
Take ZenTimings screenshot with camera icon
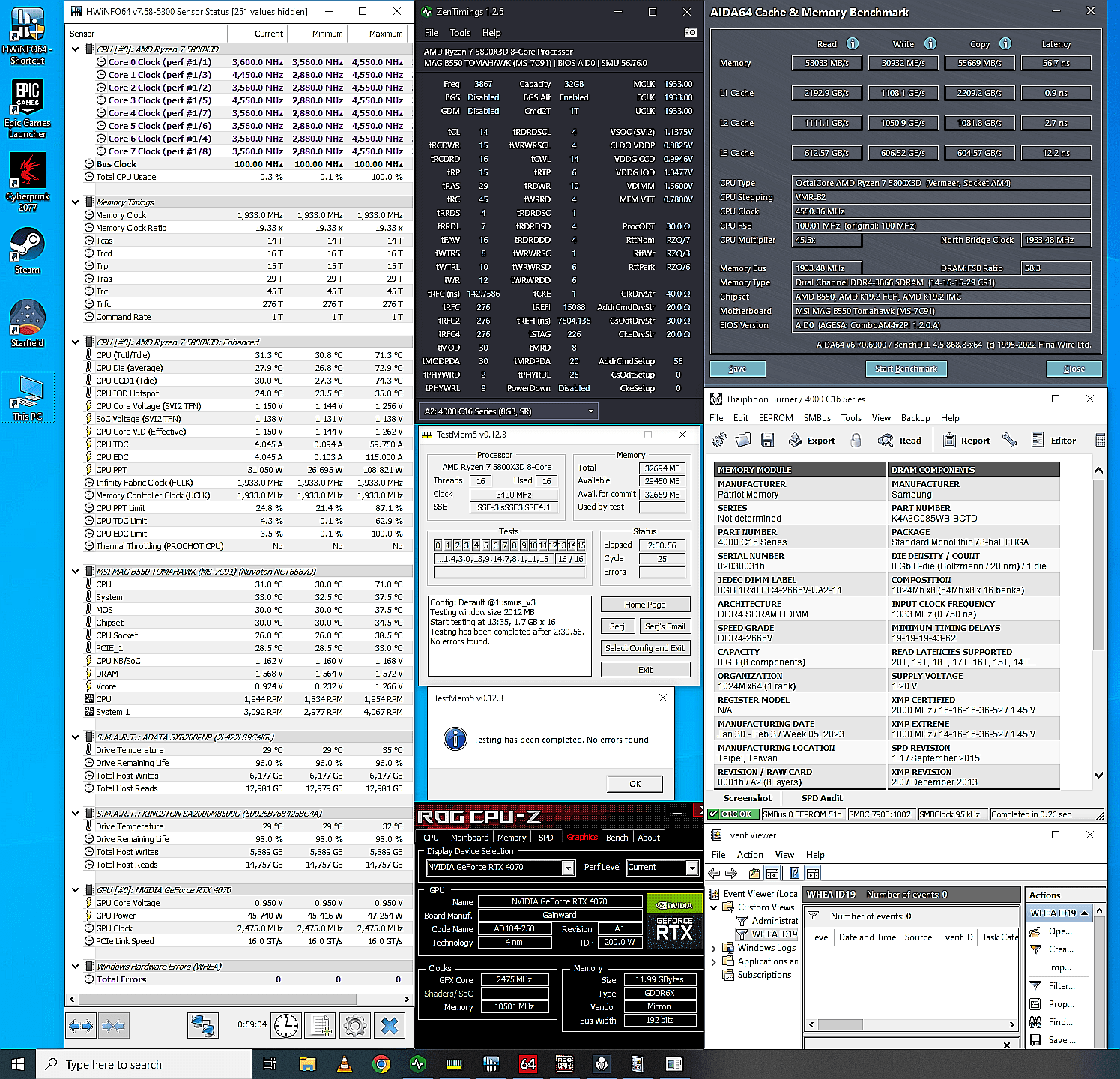[691, 33]
